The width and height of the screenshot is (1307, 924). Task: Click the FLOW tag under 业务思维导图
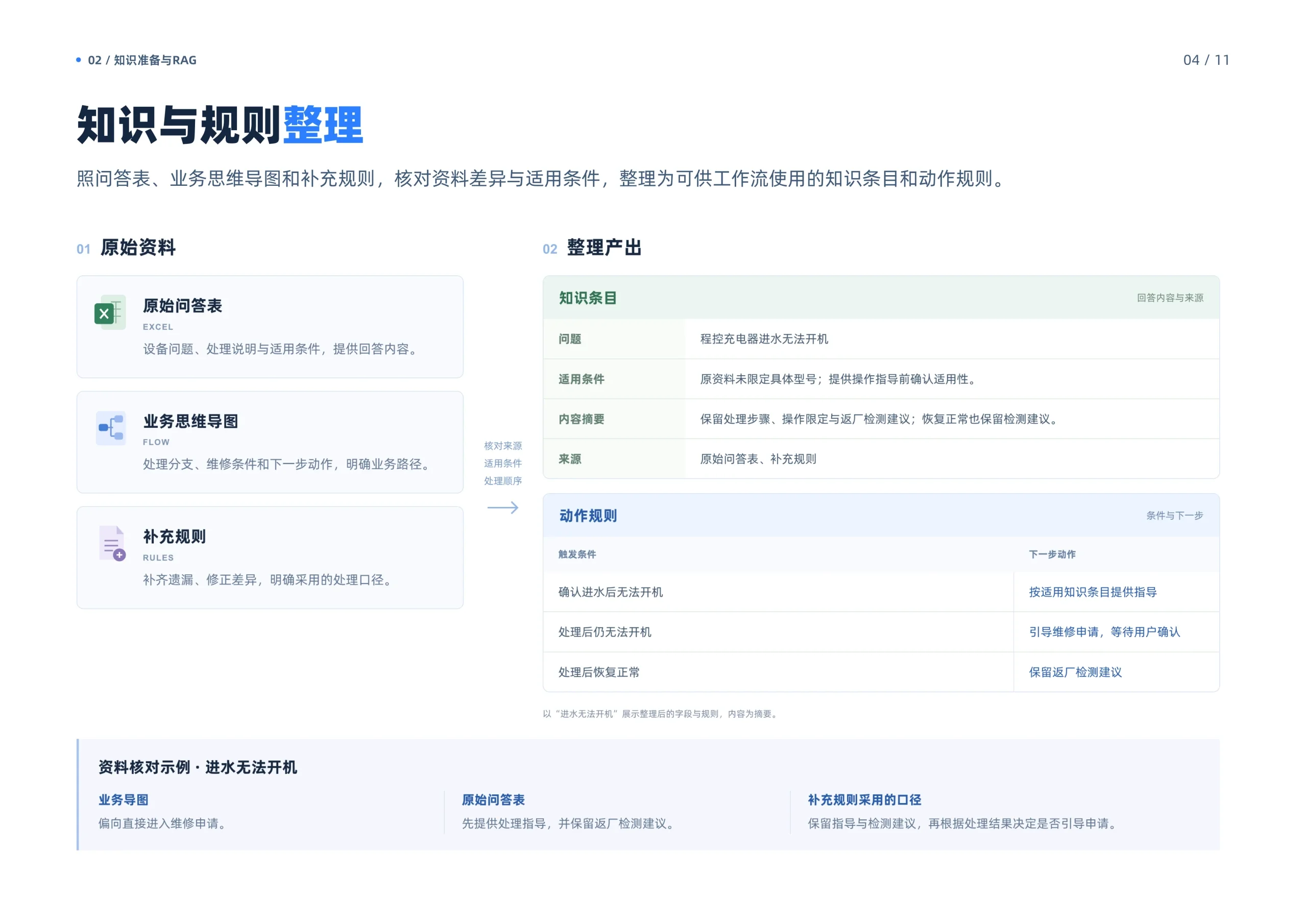[156, 442]
